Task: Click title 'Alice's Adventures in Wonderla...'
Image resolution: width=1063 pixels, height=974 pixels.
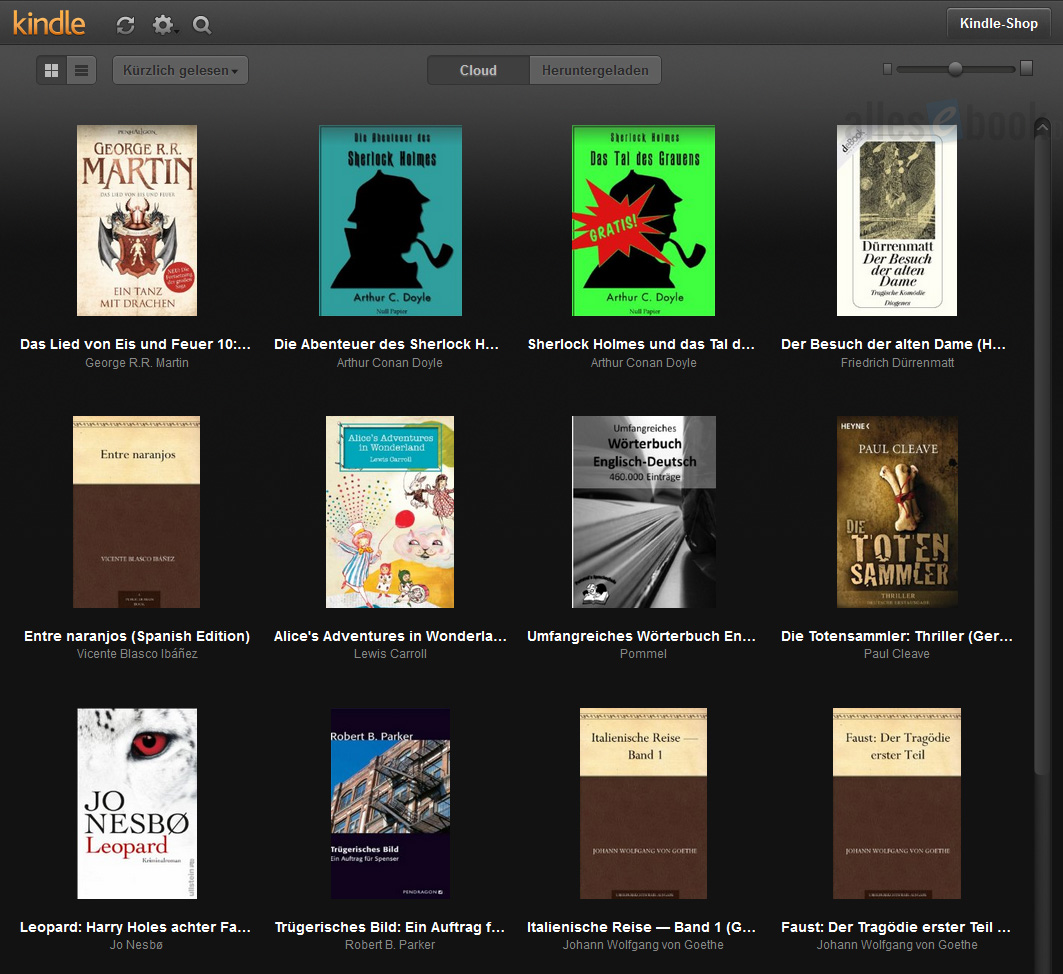Action: click(x=390, y=636)
